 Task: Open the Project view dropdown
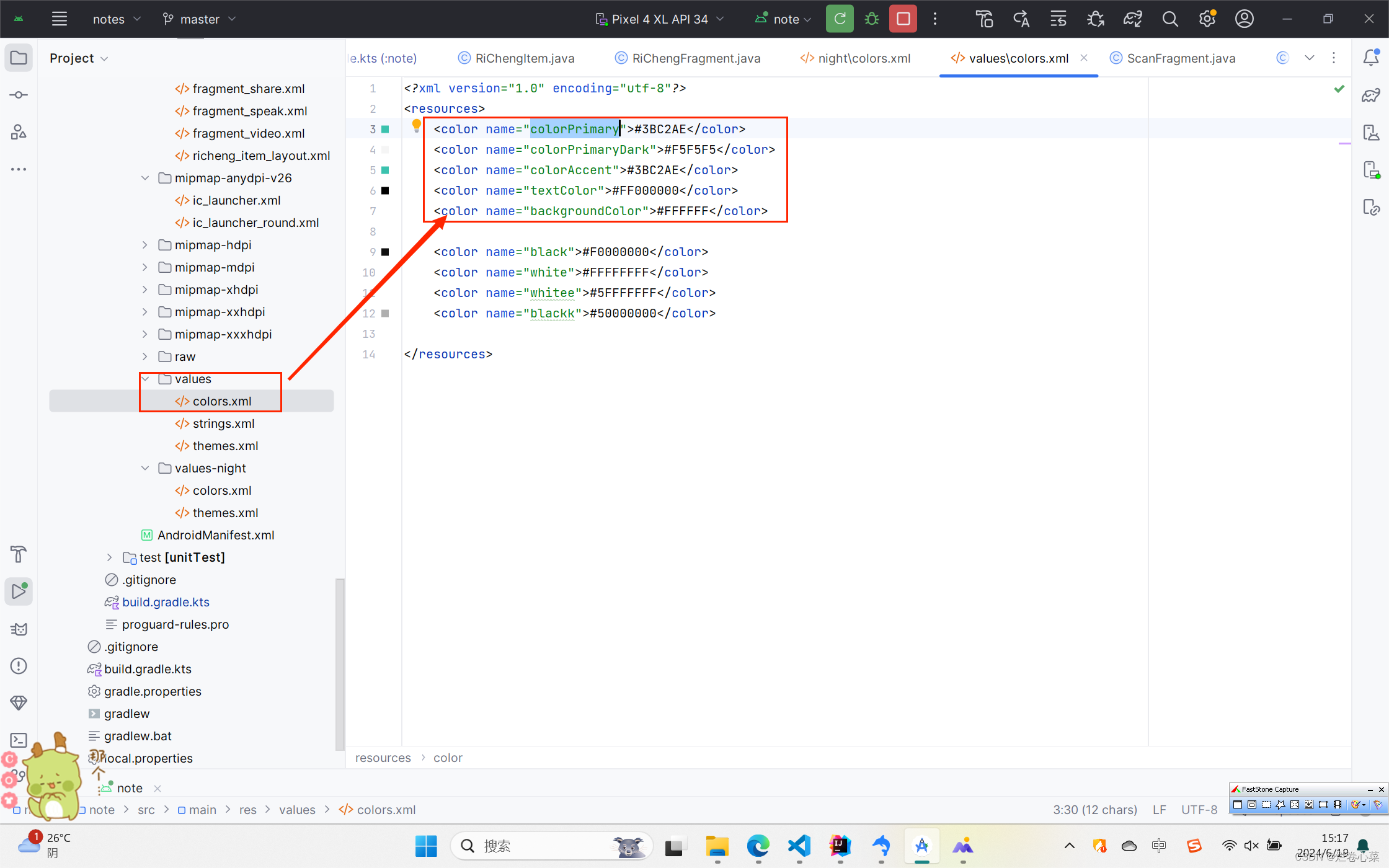click(79, 58)
